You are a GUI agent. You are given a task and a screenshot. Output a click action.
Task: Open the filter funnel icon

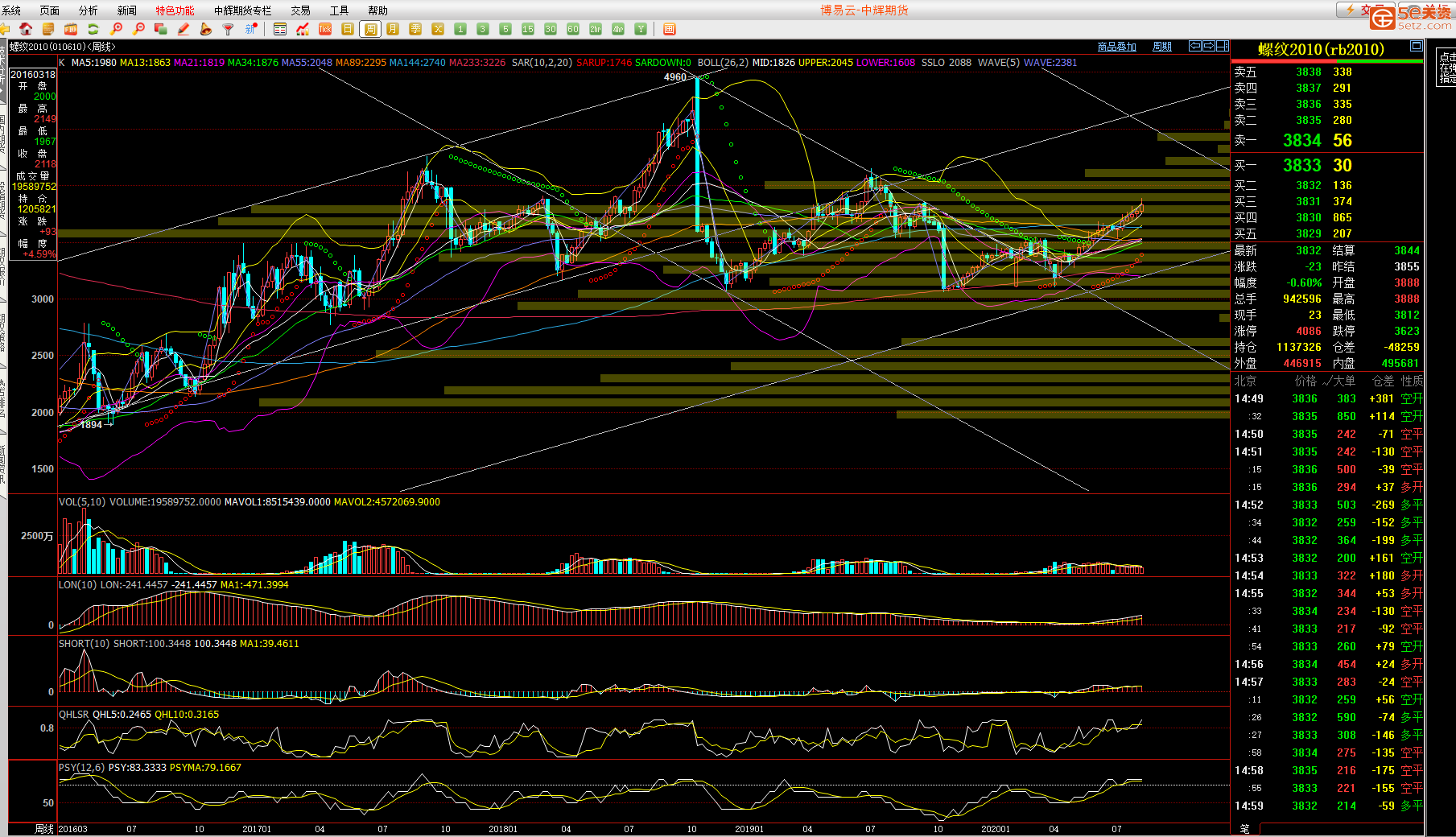click(229, 29)
